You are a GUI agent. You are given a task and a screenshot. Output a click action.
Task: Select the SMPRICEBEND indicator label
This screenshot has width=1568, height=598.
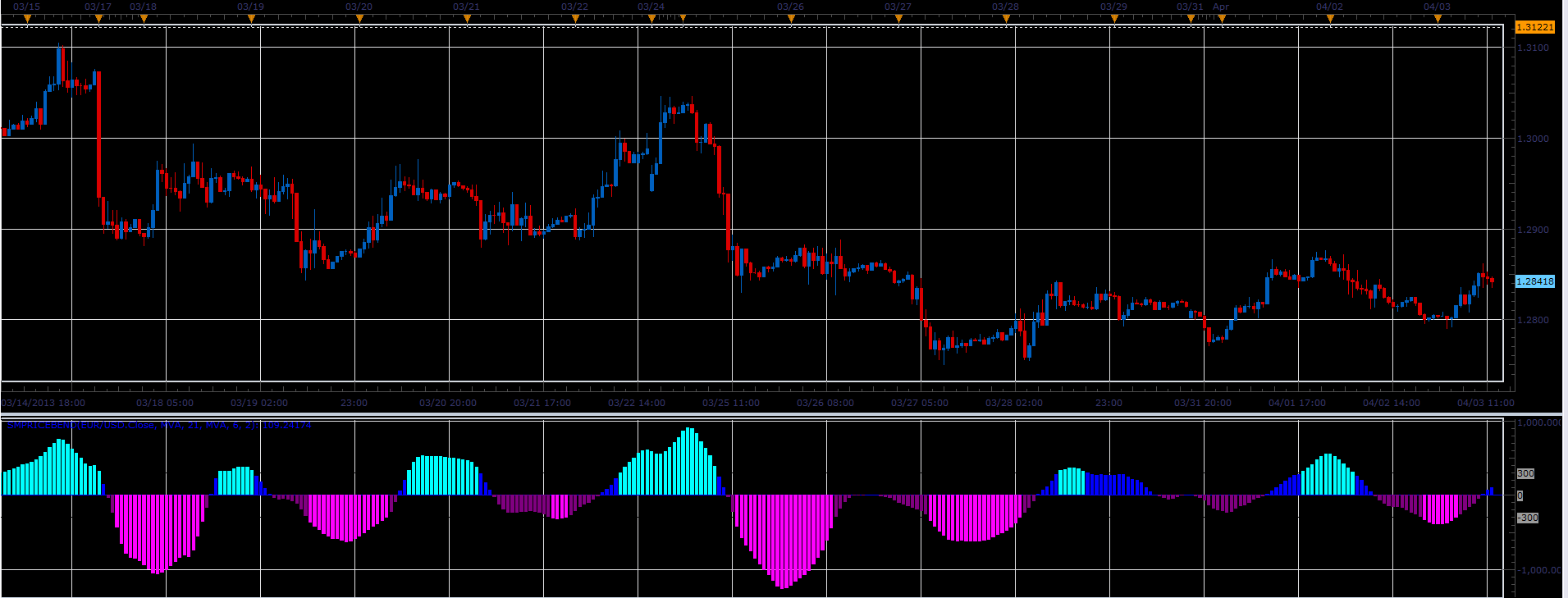coord(159,425)
